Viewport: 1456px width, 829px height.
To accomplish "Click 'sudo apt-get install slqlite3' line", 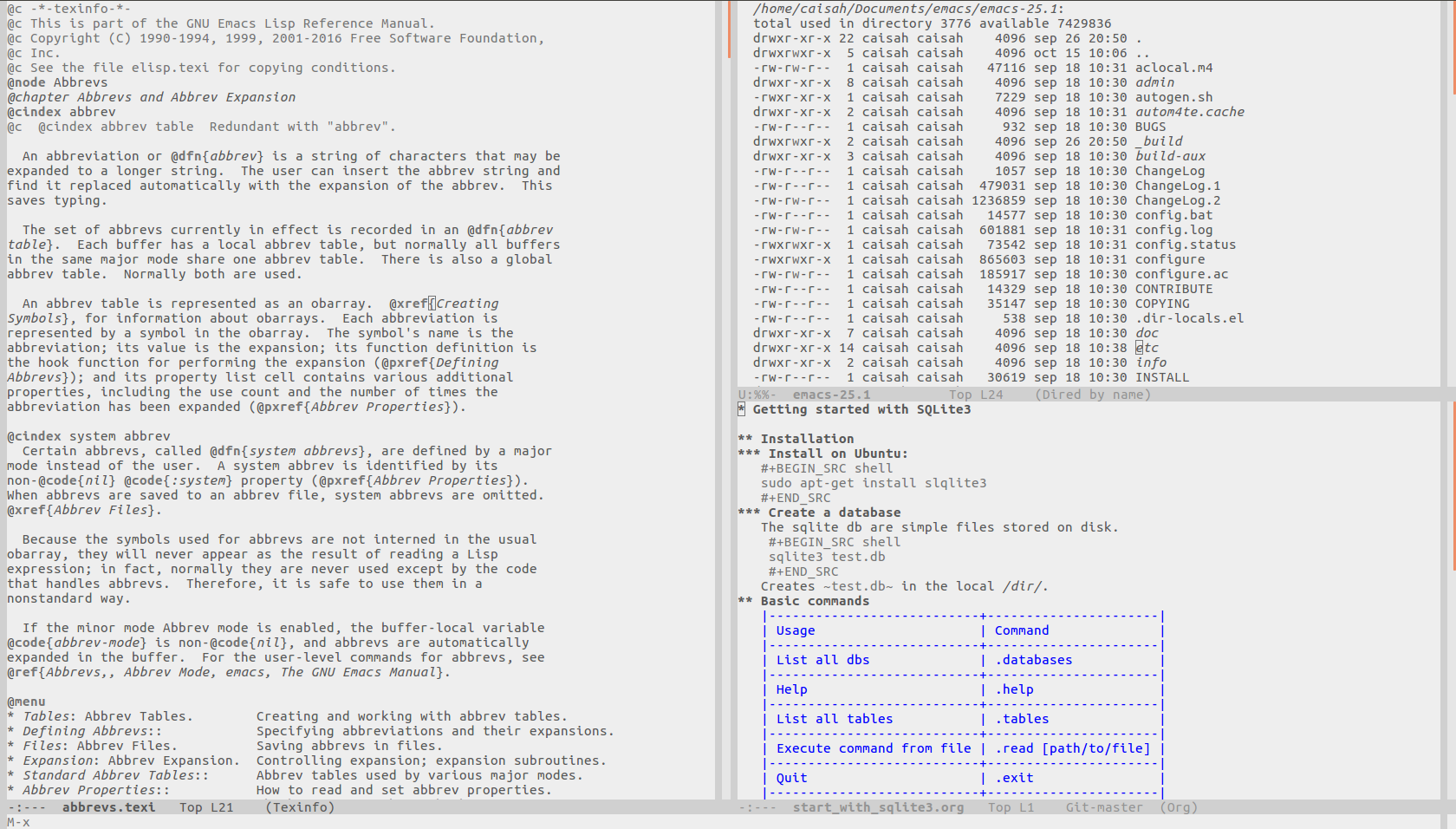I will [874, 483].
